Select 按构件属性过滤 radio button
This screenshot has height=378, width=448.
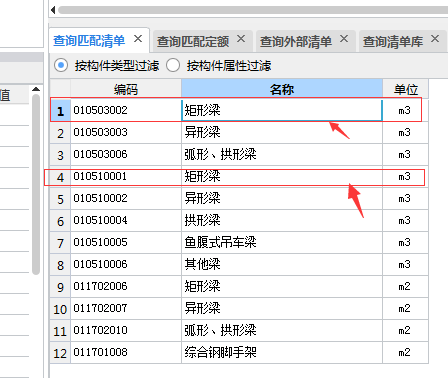point(173,65)
